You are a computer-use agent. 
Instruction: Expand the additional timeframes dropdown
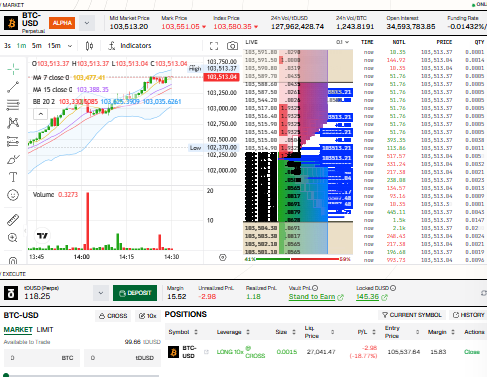coord(70,46)
